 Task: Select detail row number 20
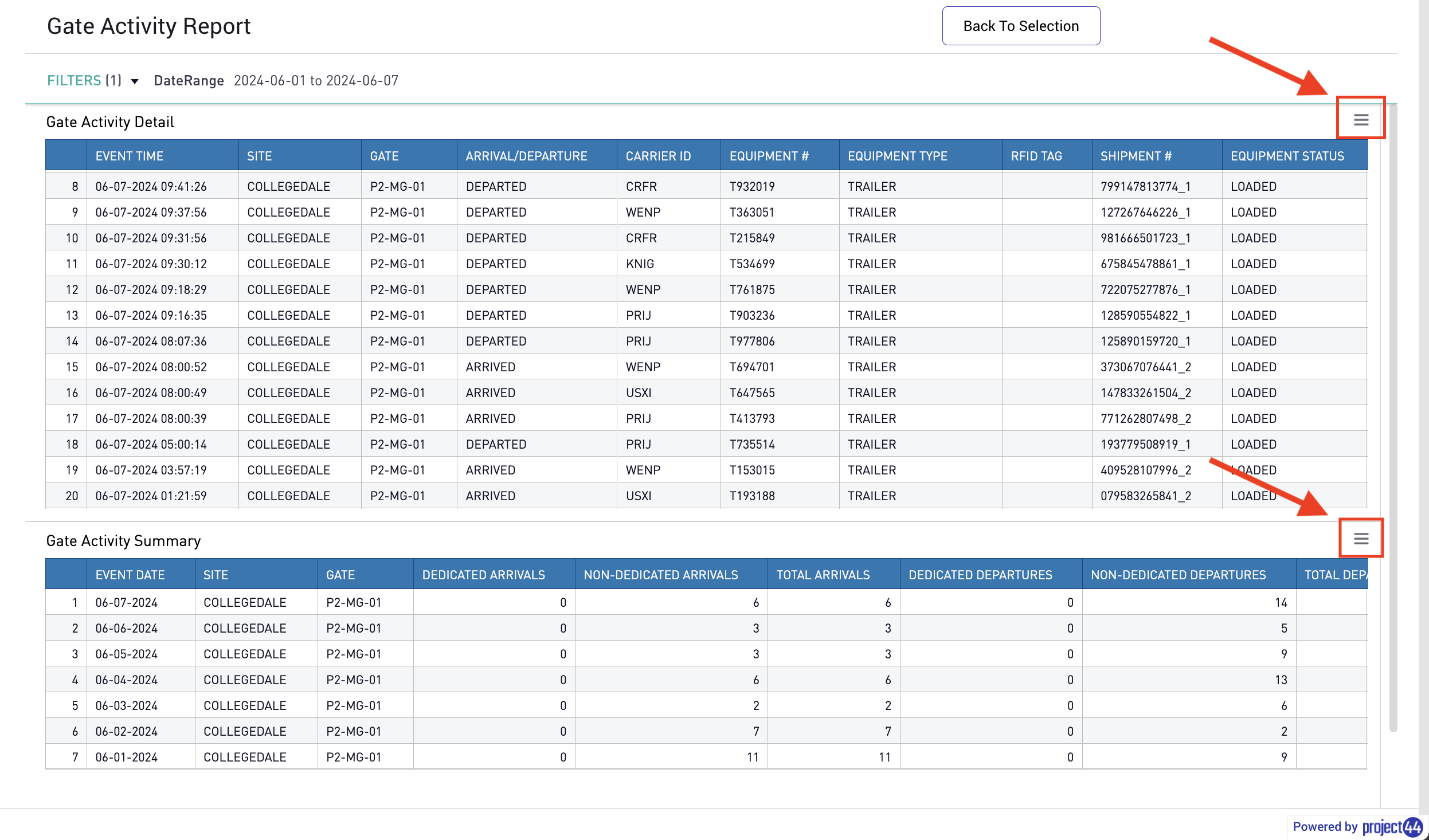[x=72, y=496]
